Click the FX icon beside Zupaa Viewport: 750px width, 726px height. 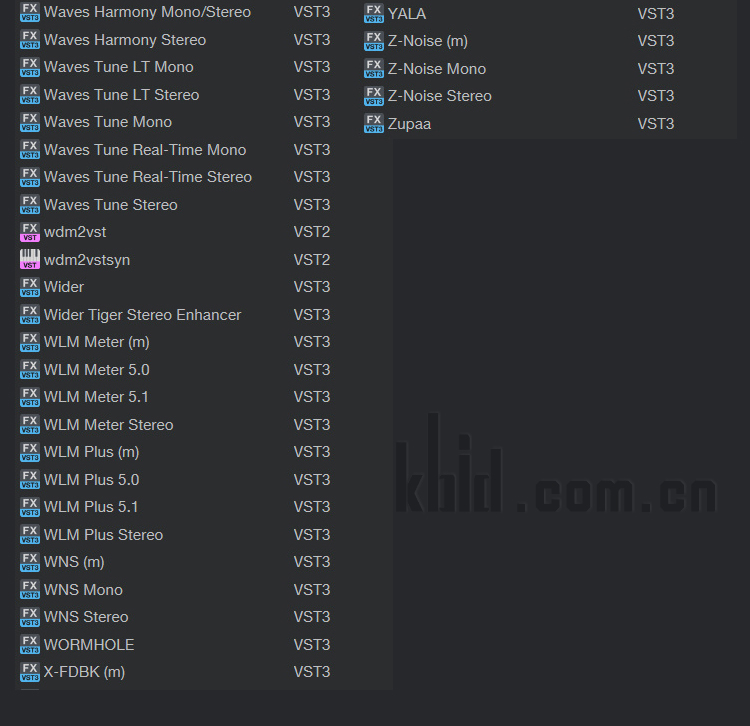click(x=374, y=123)
